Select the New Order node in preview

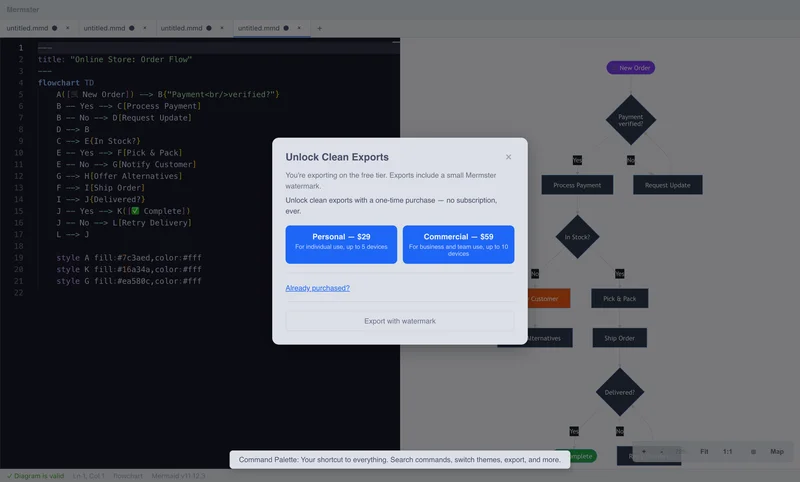point(631,68)
